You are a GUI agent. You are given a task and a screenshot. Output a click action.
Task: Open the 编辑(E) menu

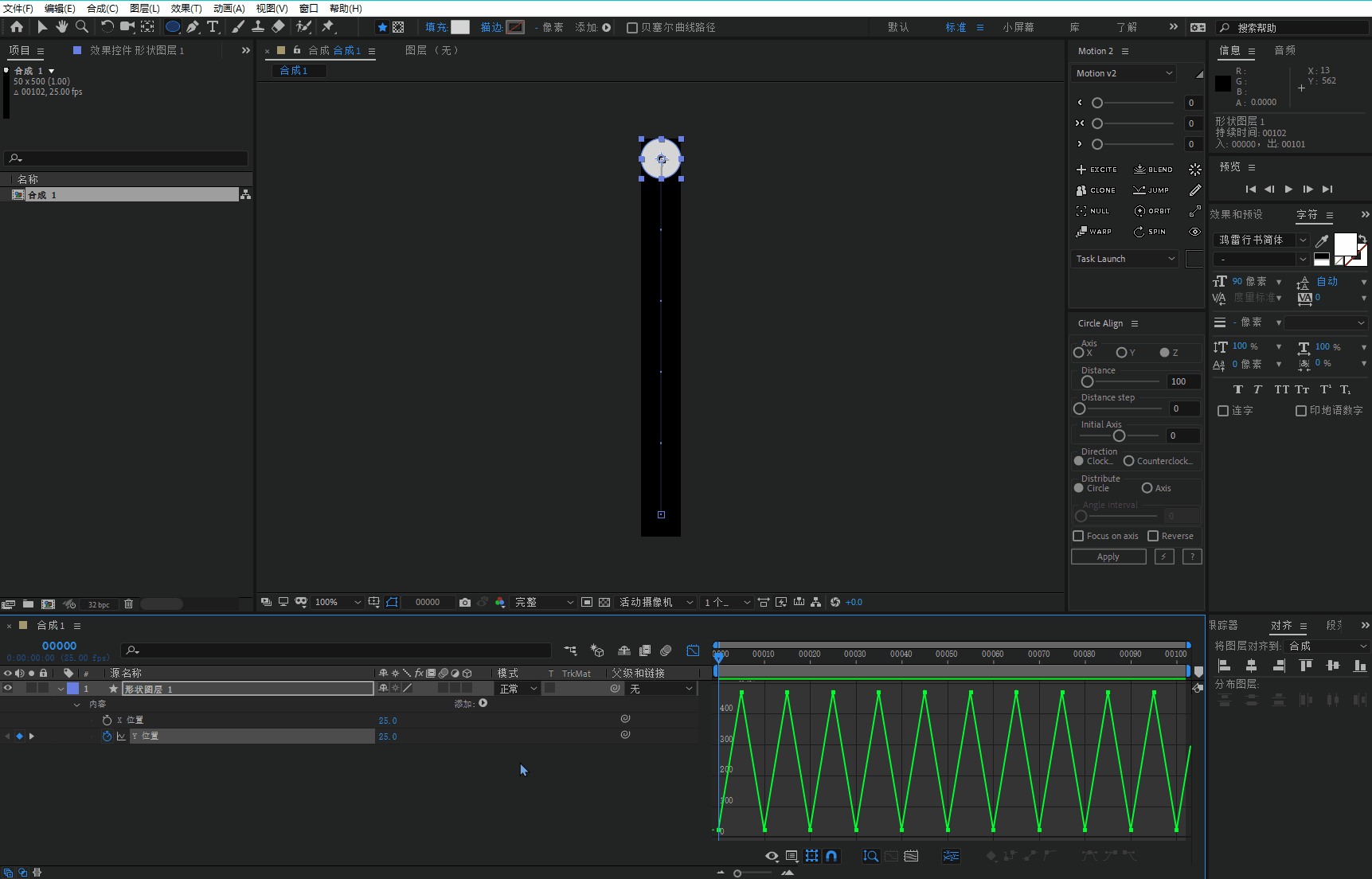point(60,8)
